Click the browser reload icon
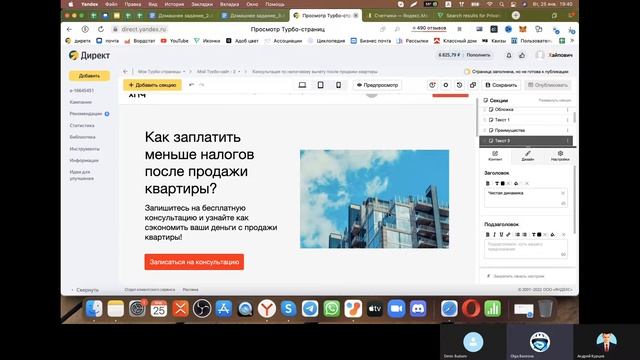Screen dimensions: 640x360 100,29
